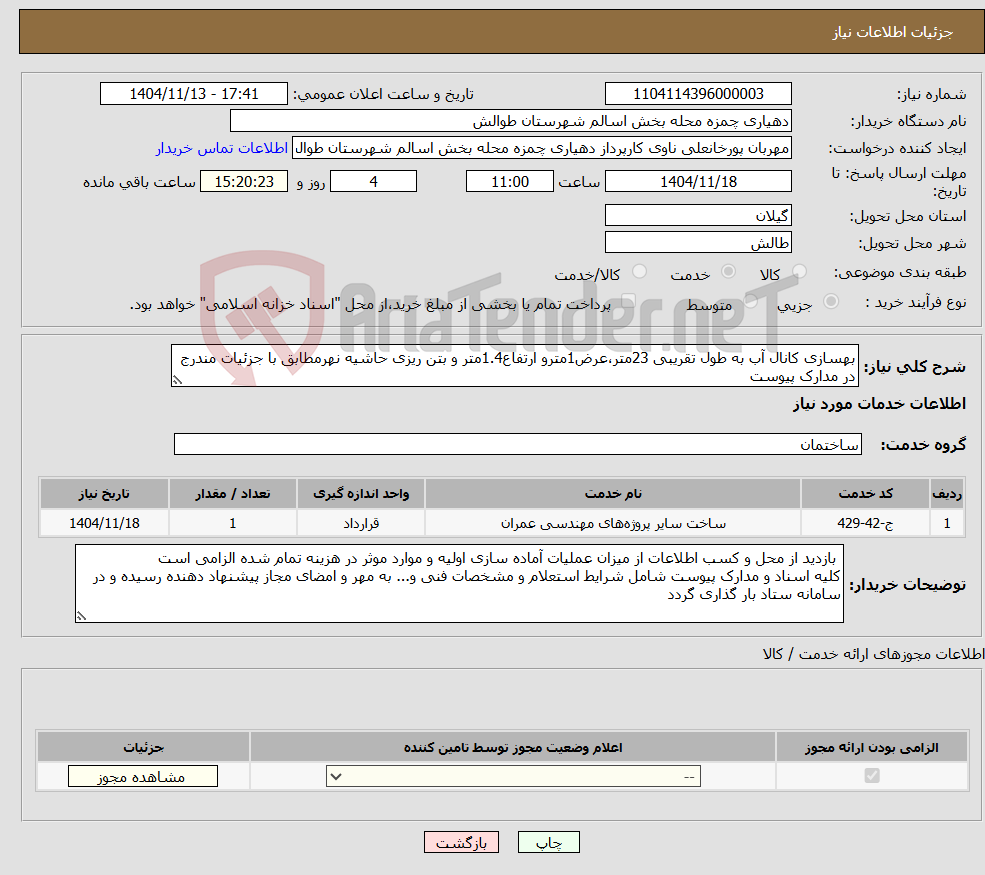This screenshot has height=875, width=985.
Task: Click the قرارداد unit cell
Action: 361,523
